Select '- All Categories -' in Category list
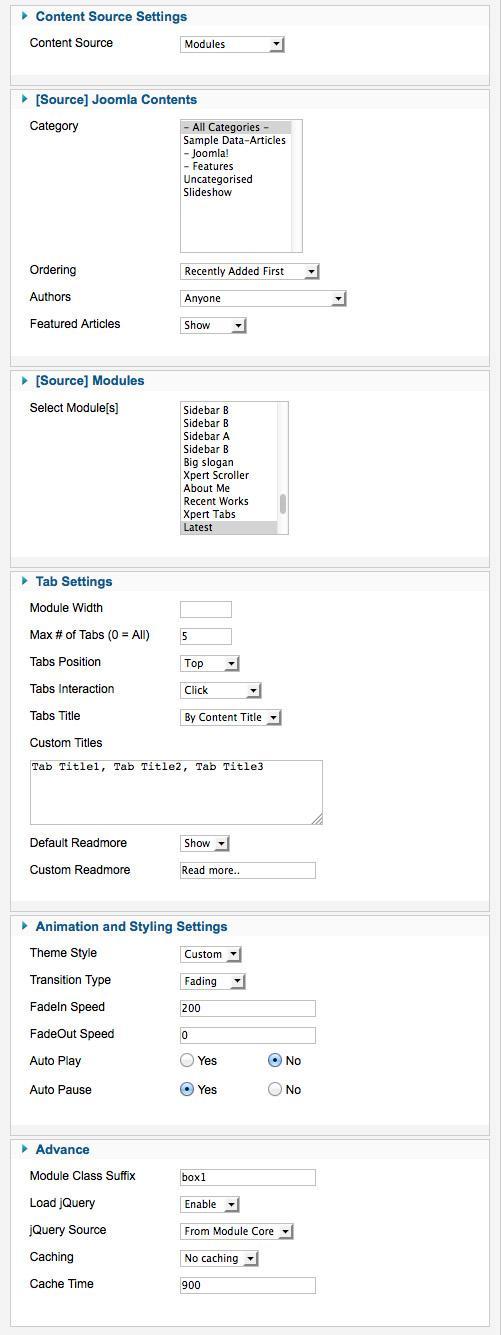The height and width of the screenshot is (1335, 501). (236, 127)
